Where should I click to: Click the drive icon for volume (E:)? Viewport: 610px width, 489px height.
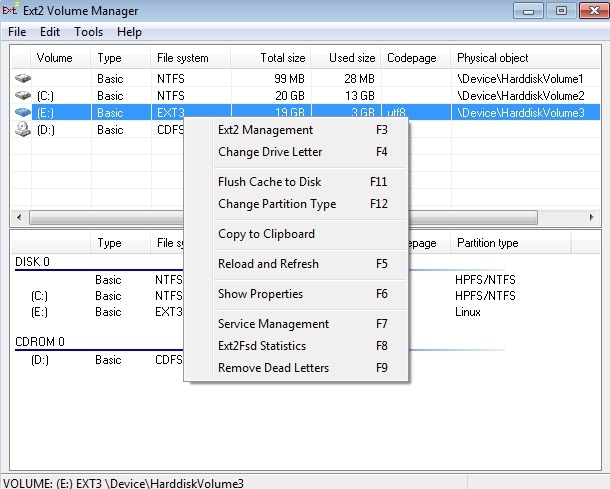coord(22,113)
